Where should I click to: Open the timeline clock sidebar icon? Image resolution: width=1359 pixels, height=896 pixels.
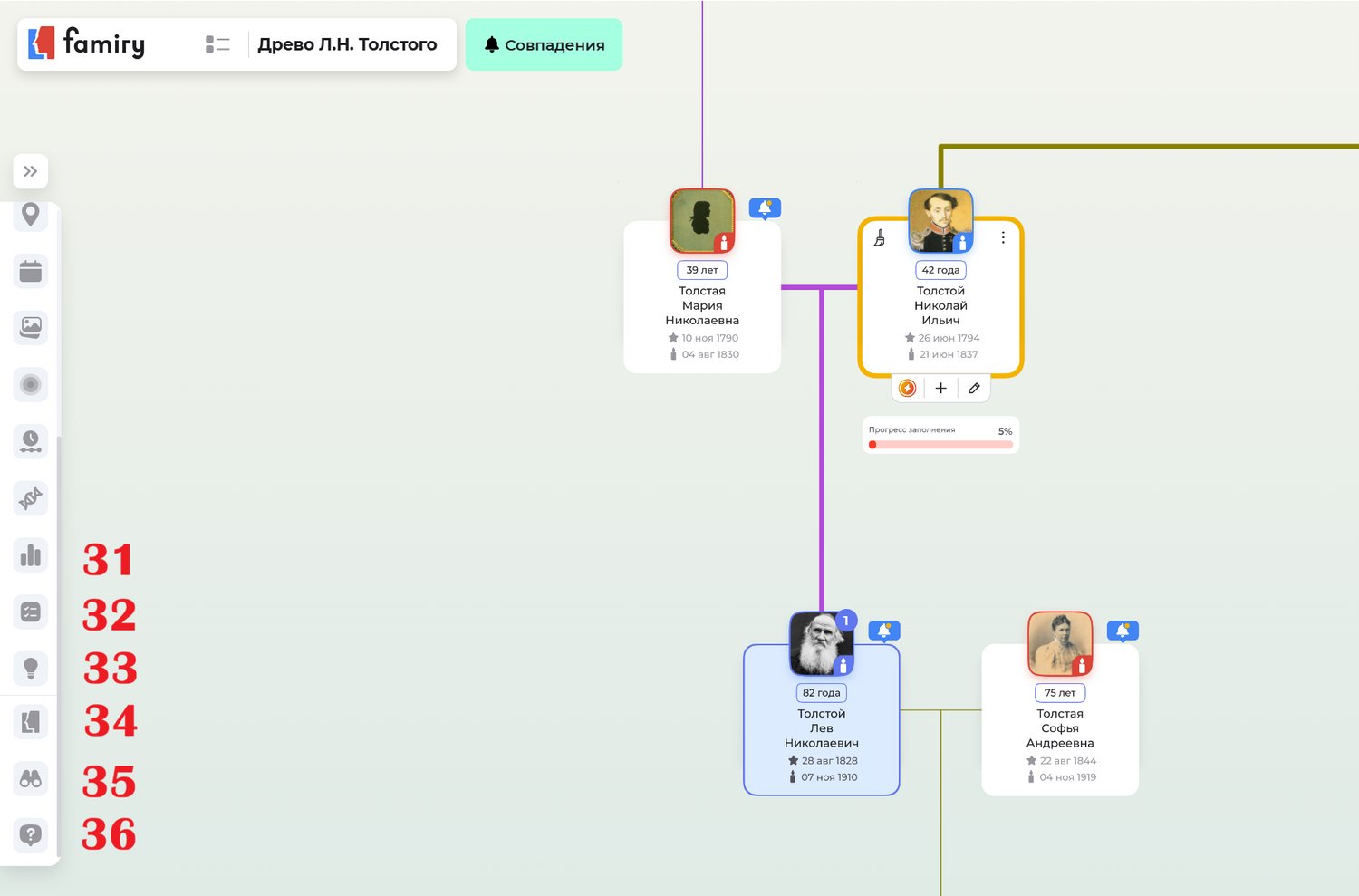(31, 441)
